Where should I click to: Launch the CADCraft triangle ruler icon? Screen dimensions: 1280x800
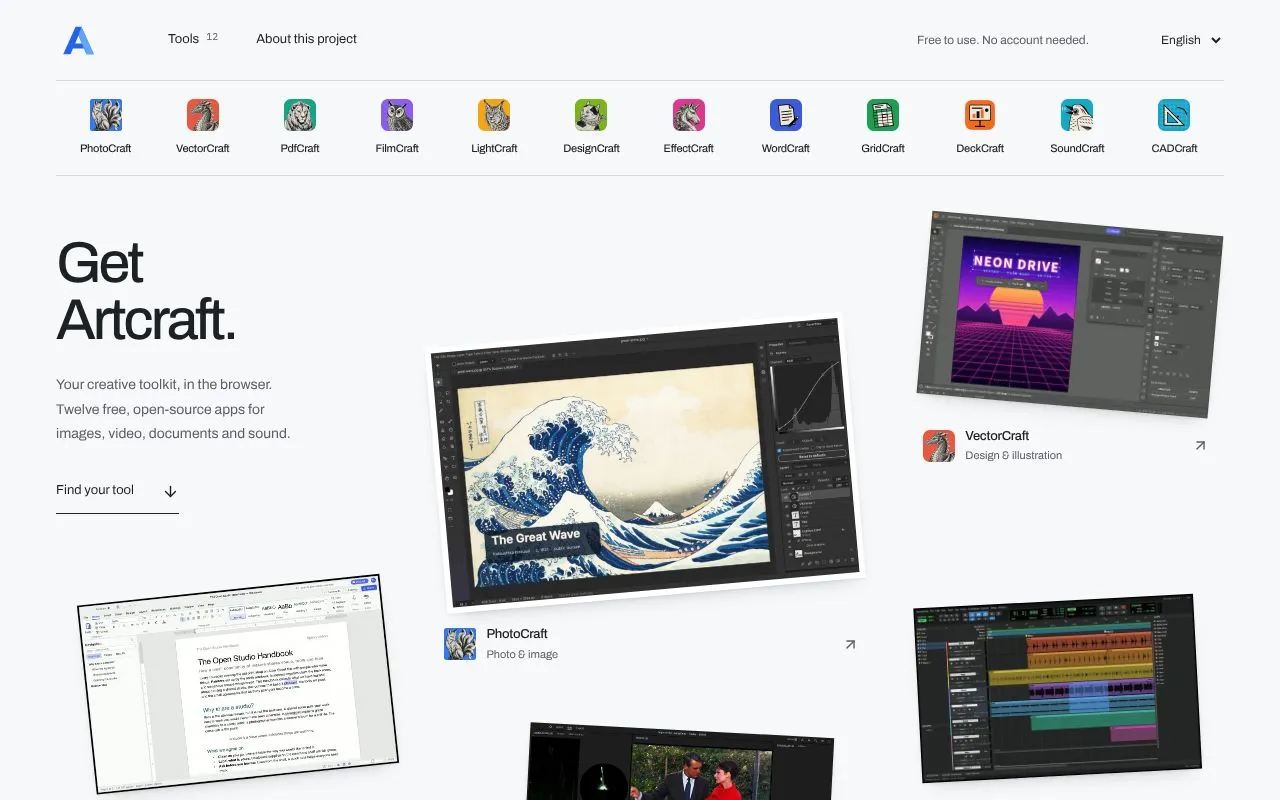tap(1174, 115)
